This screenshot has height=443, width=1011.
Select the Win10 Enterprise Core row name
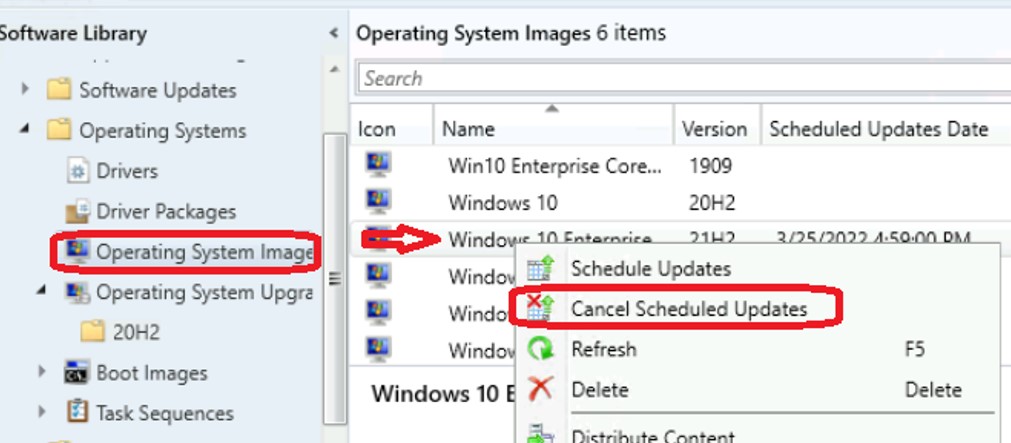[x=555, y=166]
